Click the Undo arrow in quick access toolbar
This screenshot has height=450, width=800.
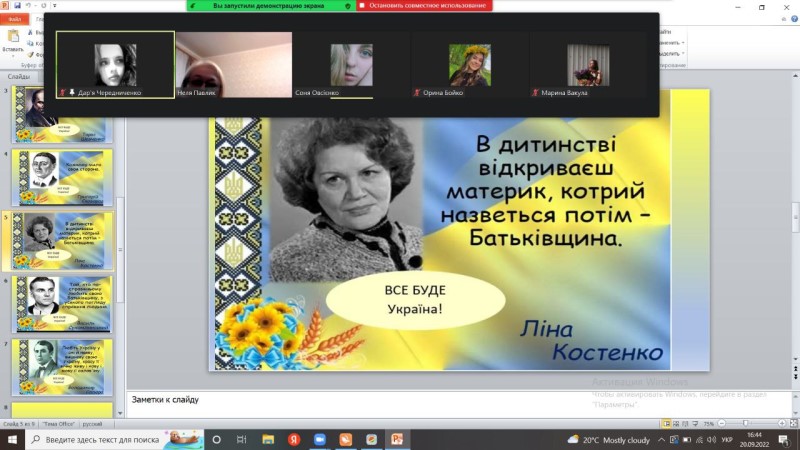pos(28,5)
